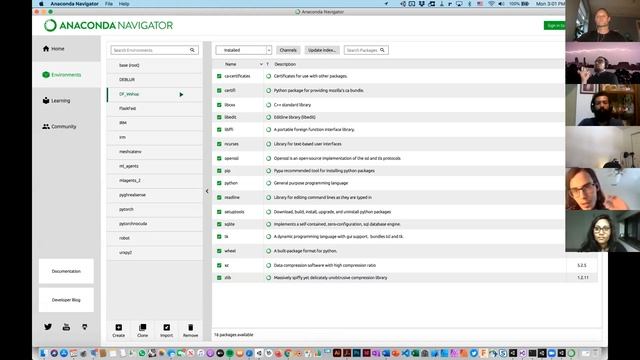The image size is (640, 360).
Task: Select the base (root) environment
Action: 154,65
